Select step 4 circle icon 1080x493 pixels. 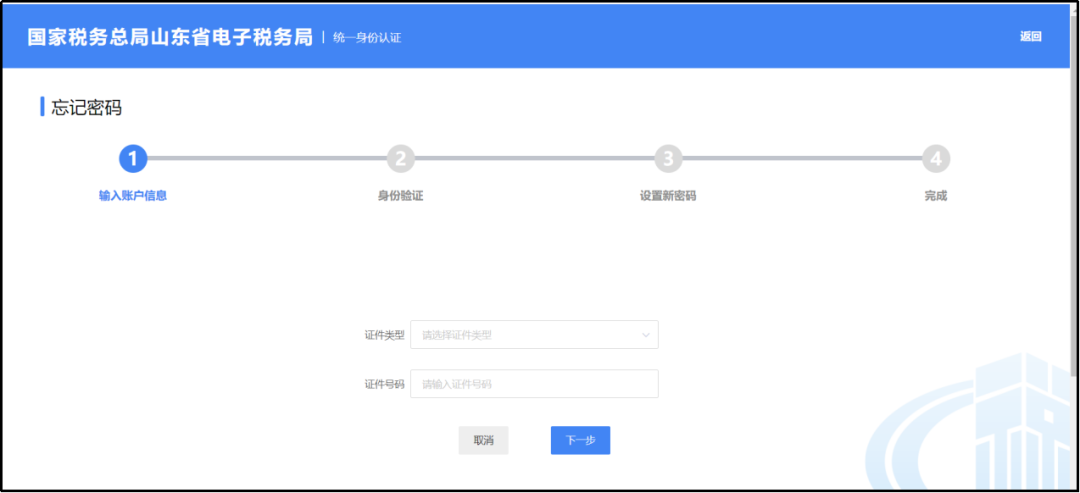click(936, 159)
